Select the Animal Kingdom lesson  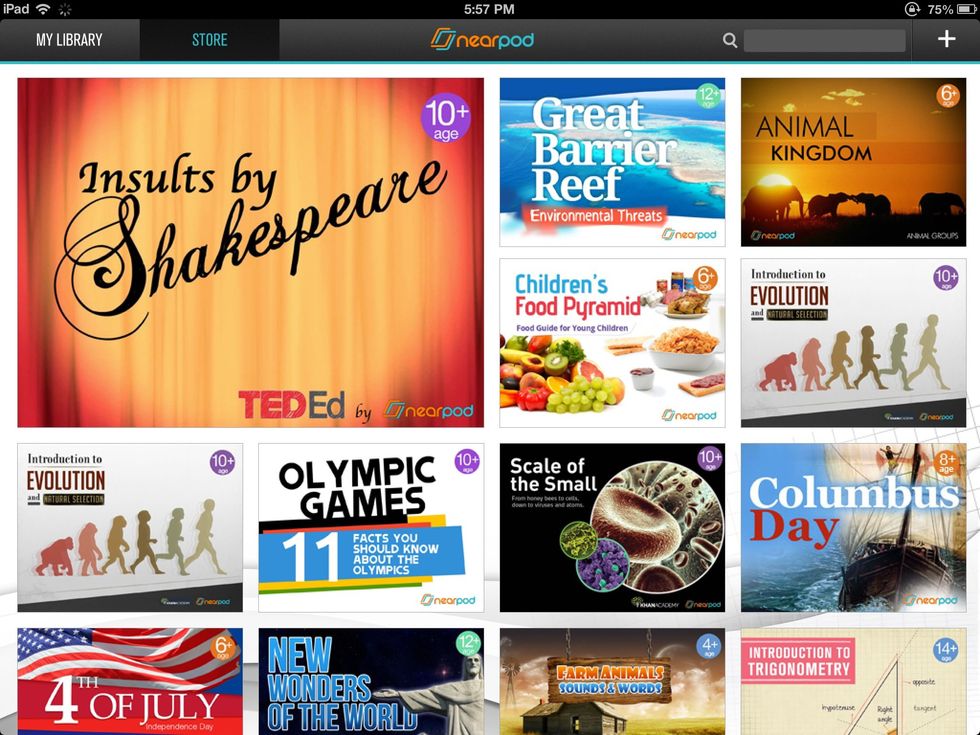pyautogui.click(x=854, y=162)
